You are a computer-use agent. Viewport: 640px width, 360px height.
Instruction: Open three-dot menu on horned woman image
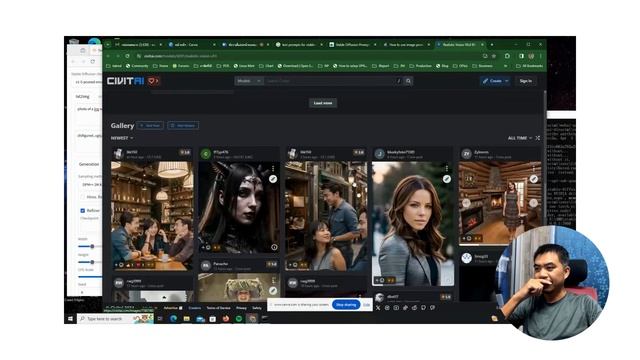(273, 168)
